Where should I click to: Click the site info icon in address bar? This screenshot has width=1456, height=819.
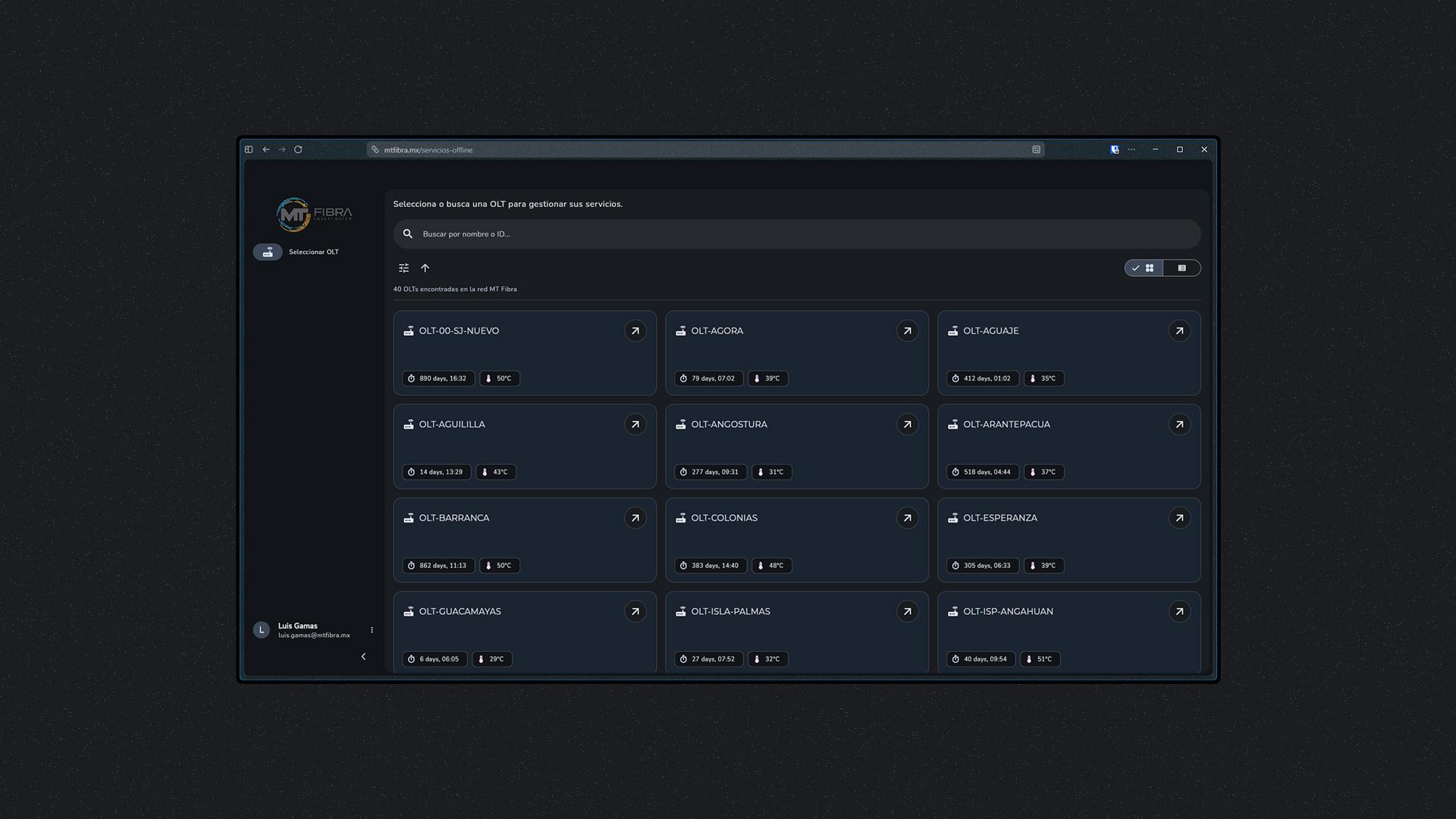[375, 149]
